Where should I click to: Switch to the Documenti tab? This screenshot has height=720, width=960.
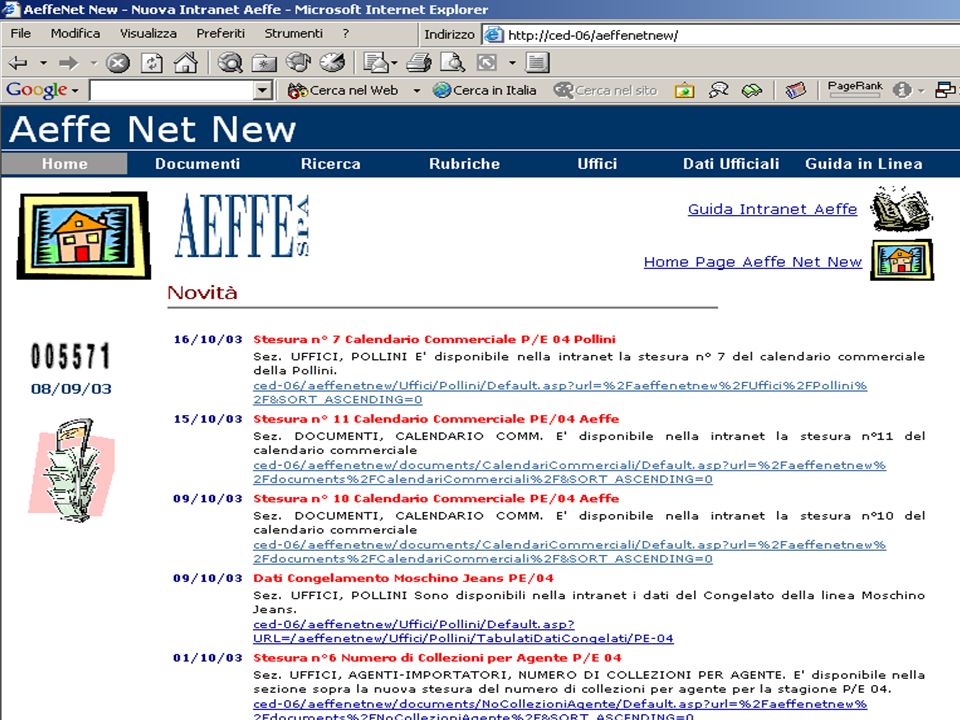pyautogui.click(x=197, y=163)
